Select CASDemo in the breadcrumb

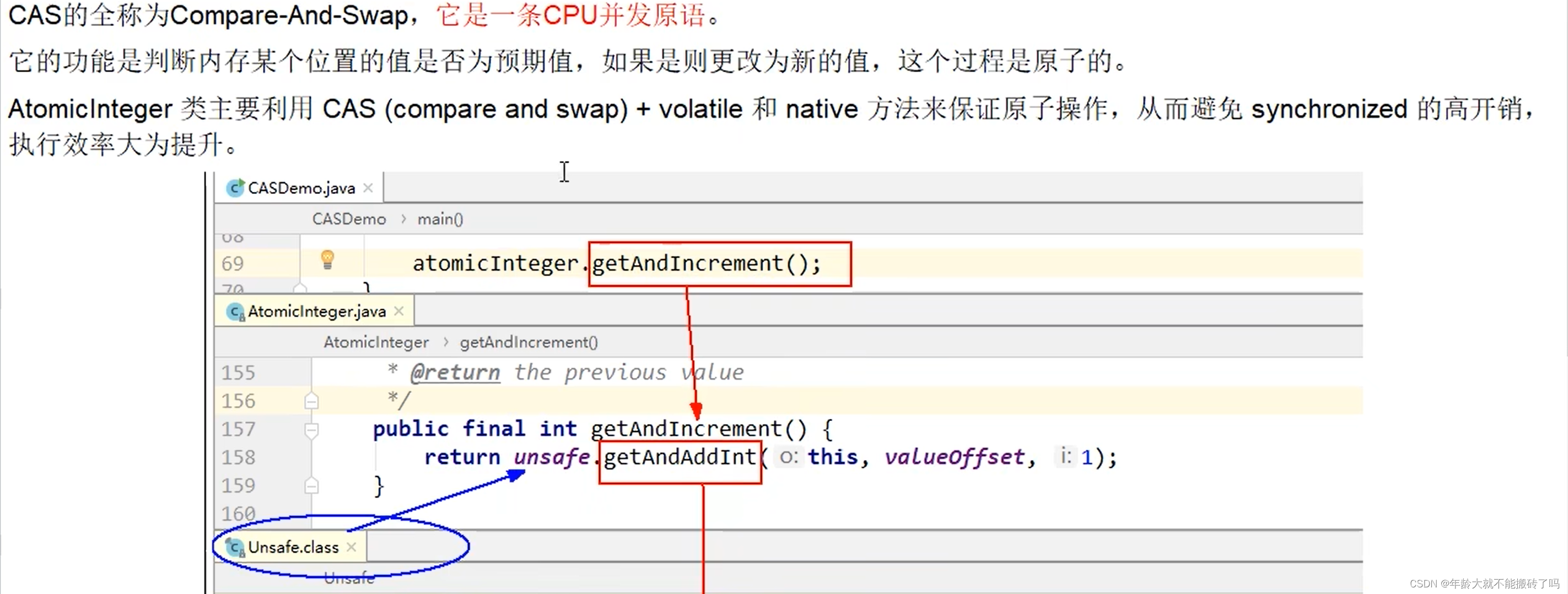point(349,219)
